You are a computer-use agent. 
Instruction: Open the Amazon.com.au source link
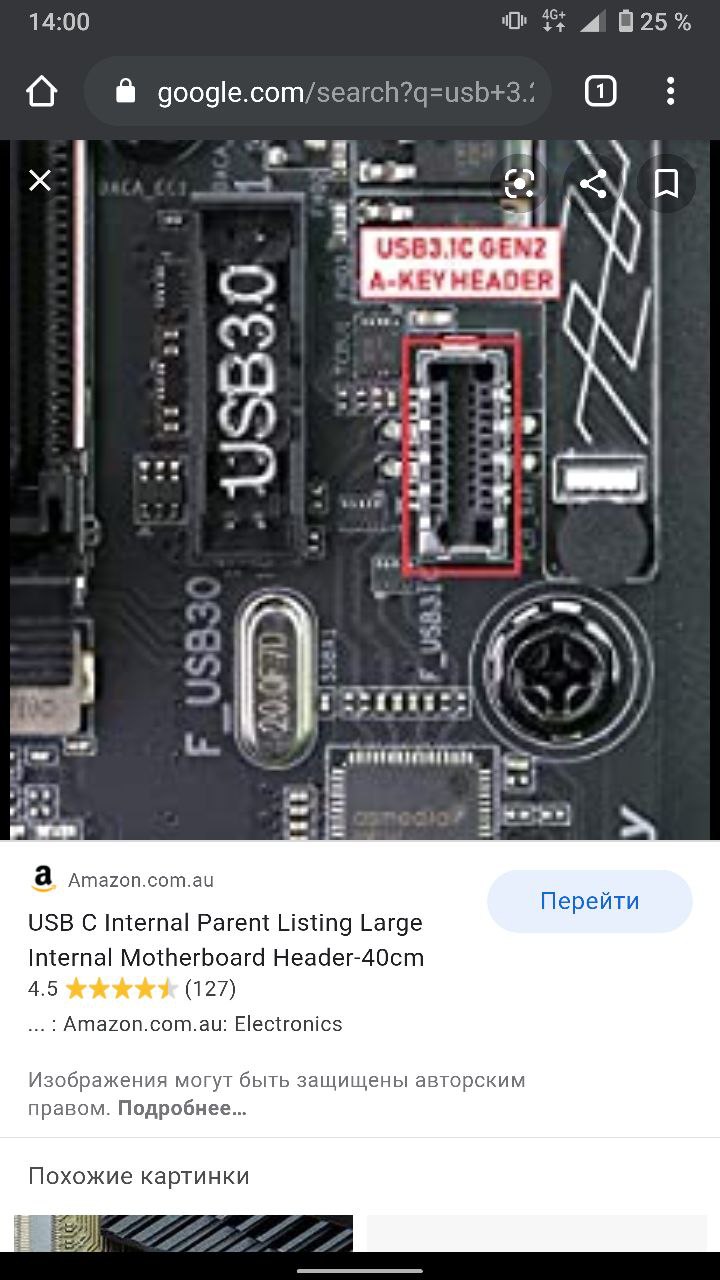(141, 880)
